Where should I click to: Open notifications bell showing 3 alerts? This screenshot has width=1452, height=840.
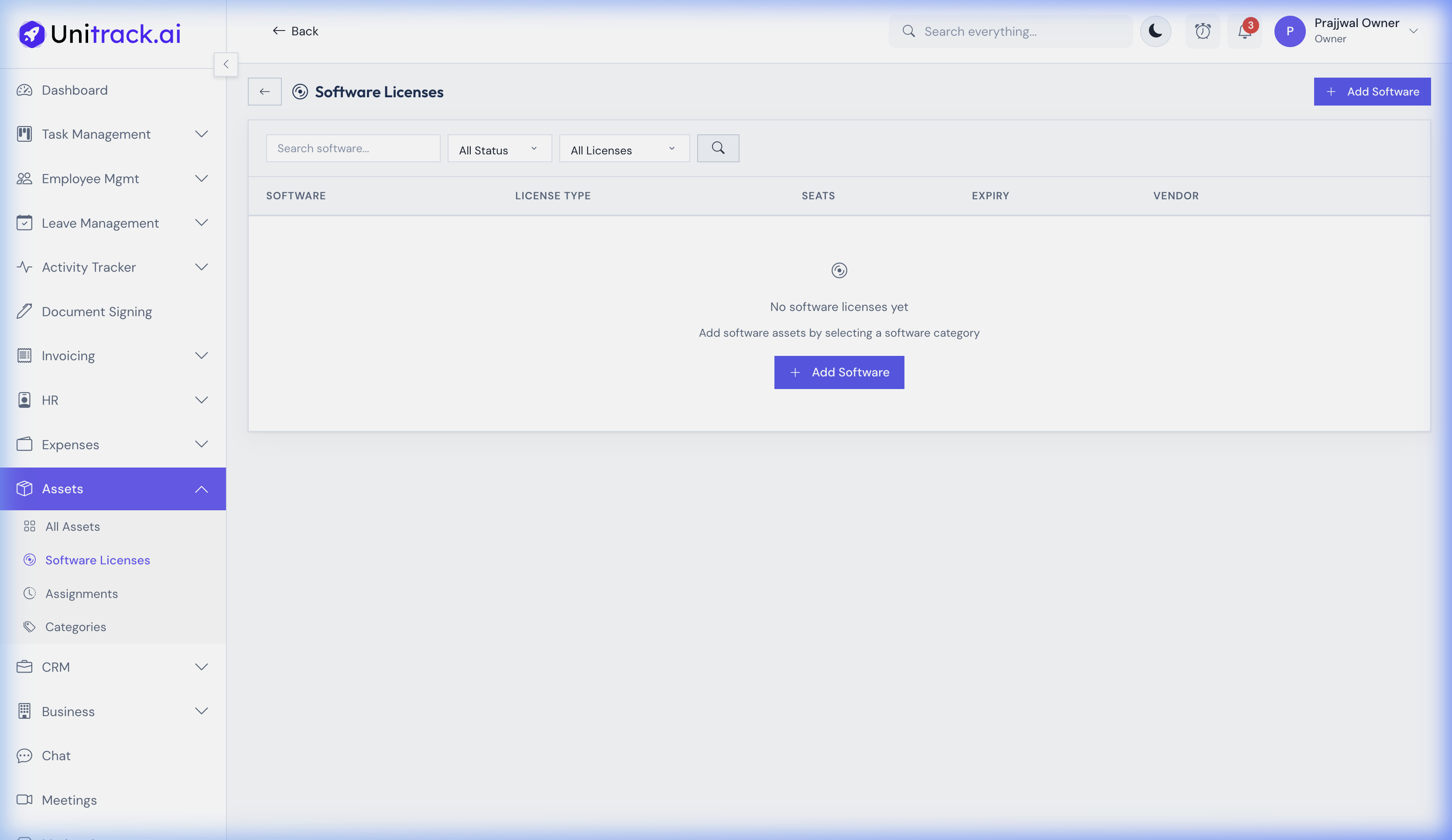(1243, 32)
